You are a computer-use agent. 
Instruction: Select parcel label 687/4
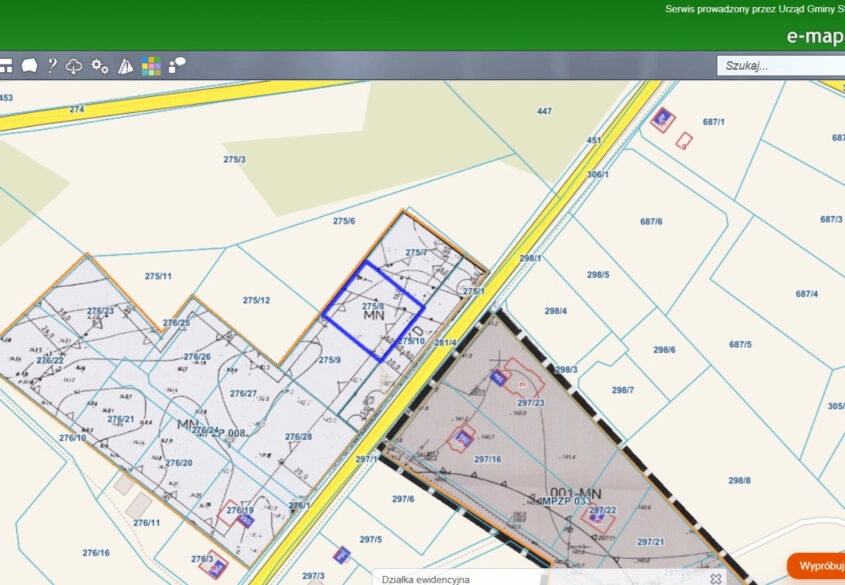click(x=807, y=294)
